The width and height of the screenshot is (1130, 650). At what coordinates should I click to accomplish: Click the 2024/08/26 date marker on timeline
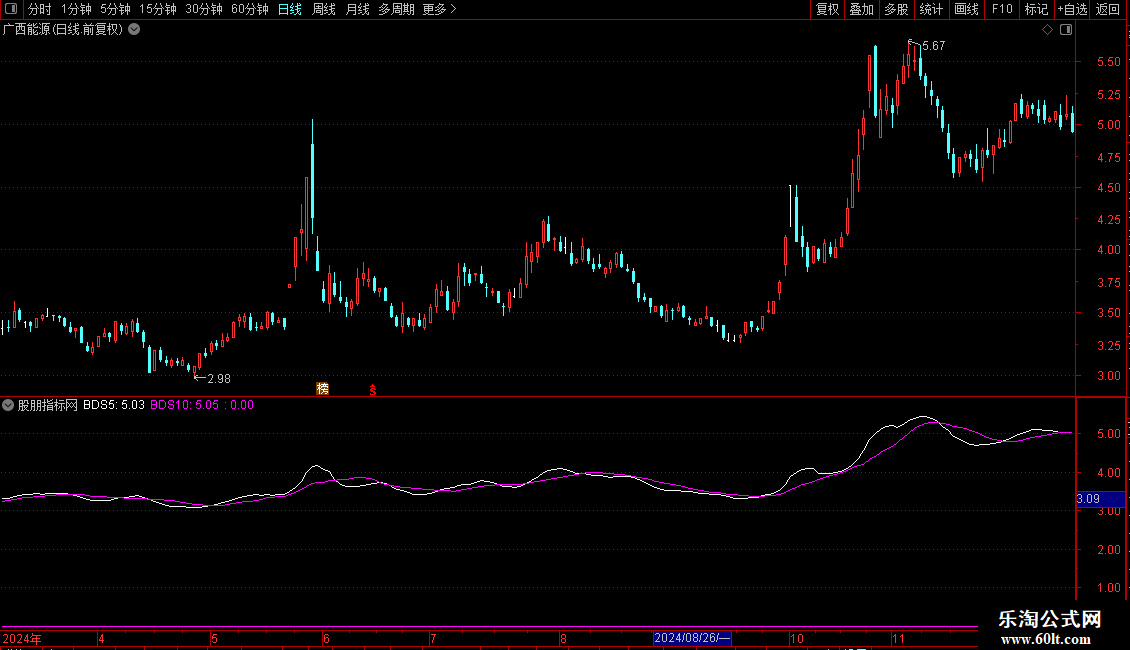tap(692, 638)
